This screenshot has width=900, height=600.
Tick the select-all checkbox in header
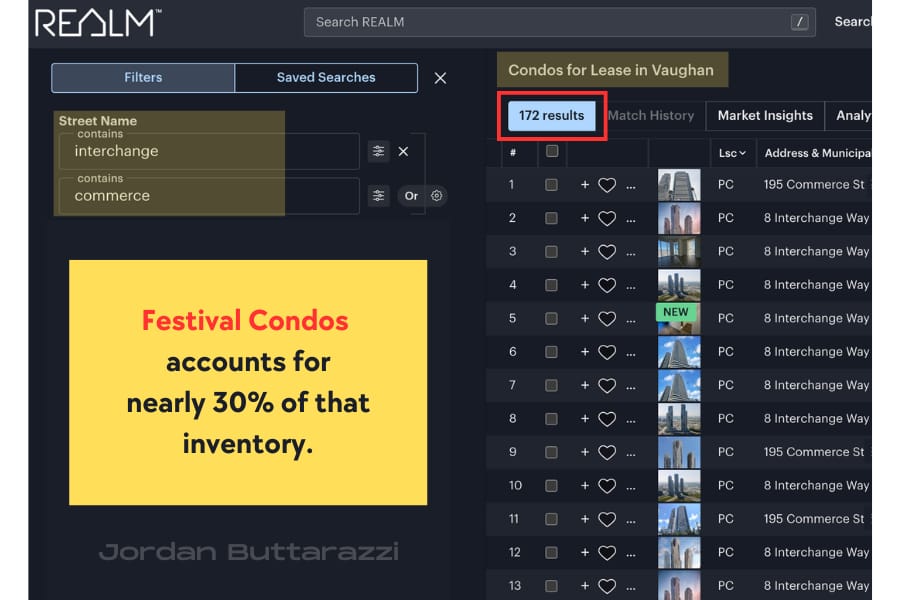552,151
